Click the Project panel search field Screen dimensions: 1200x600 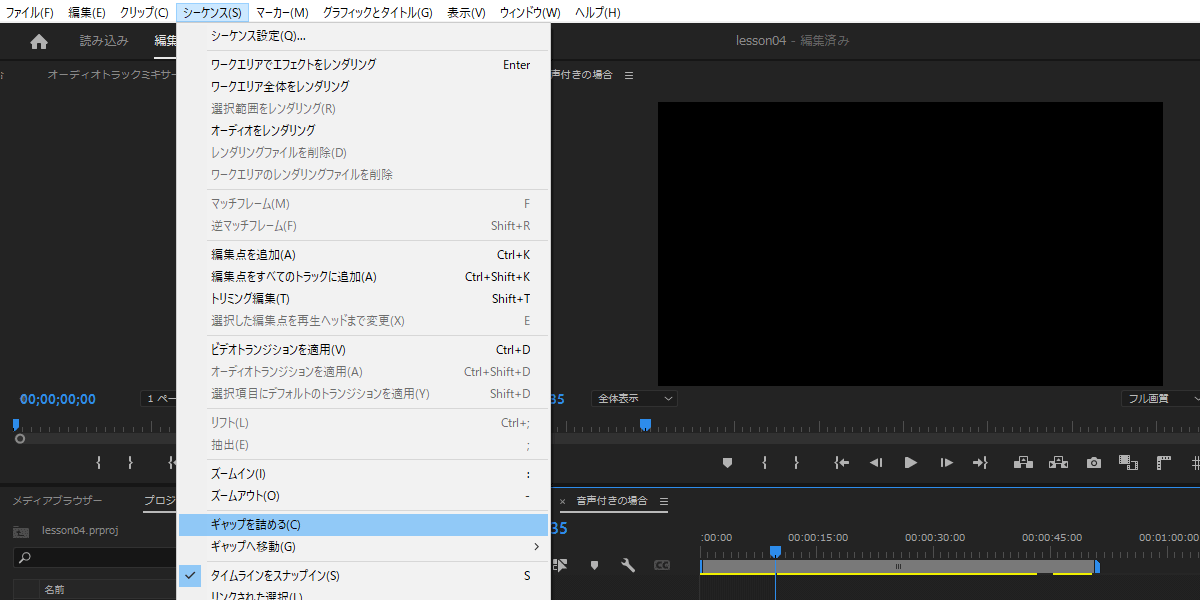95,557
